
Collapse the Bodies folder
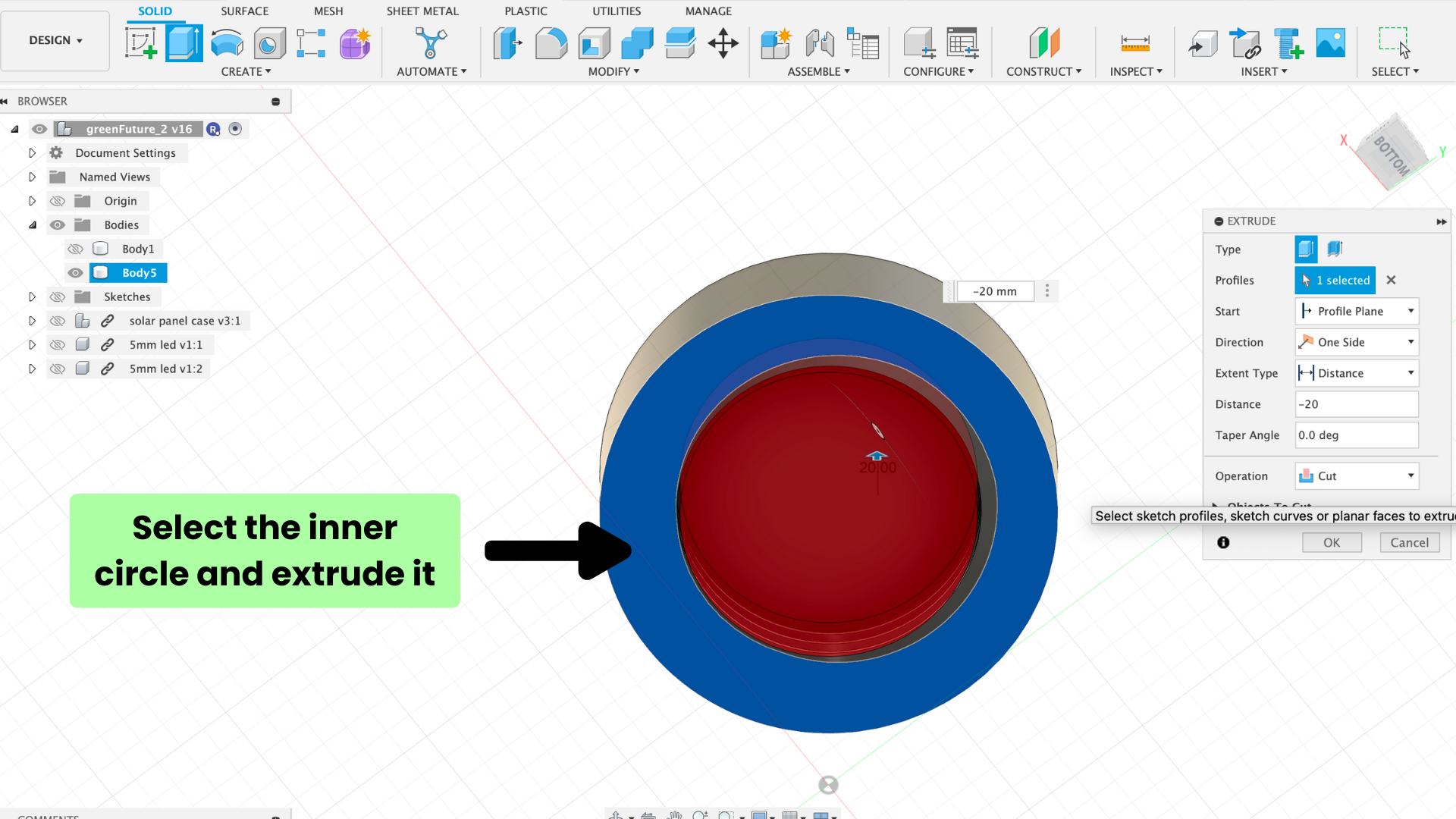[x=32, y=225]
